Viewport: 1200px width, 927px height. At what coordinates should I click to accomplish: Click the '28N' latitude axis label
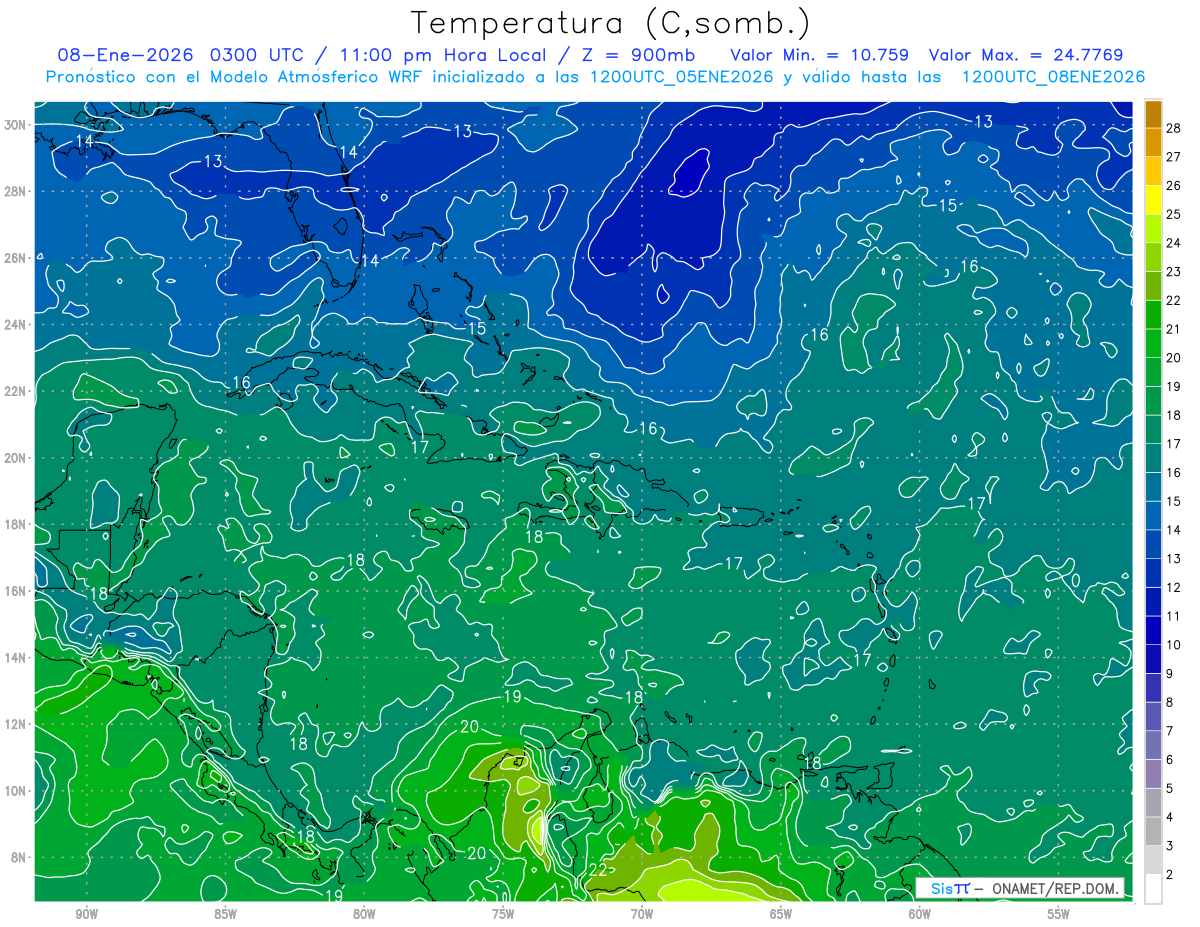pos(13,191)
